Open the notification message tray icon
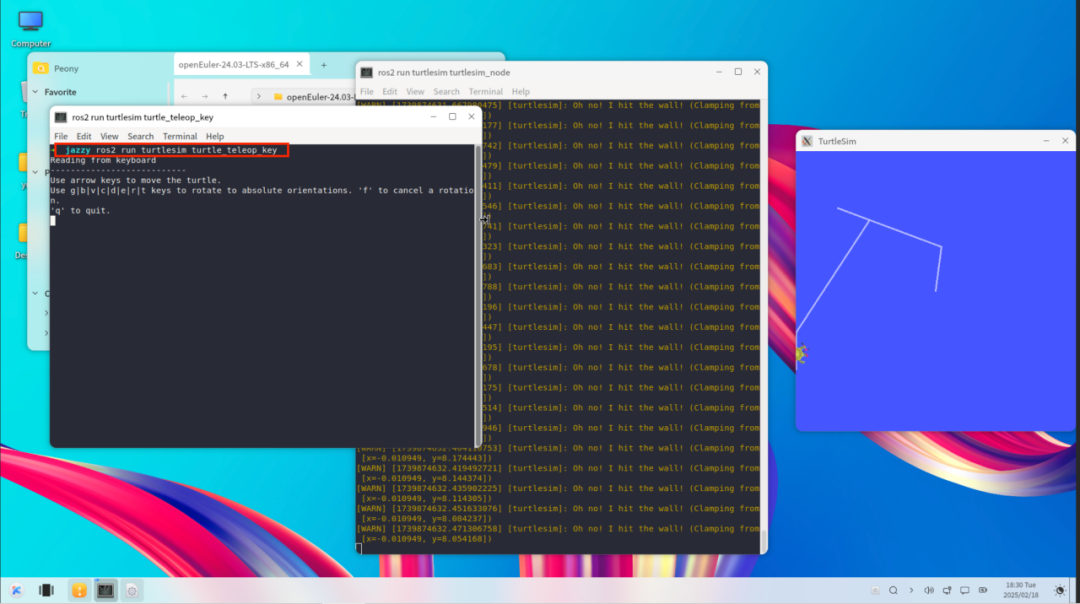The width and height of the screenshot is (1080, 604). click(965, 590)
